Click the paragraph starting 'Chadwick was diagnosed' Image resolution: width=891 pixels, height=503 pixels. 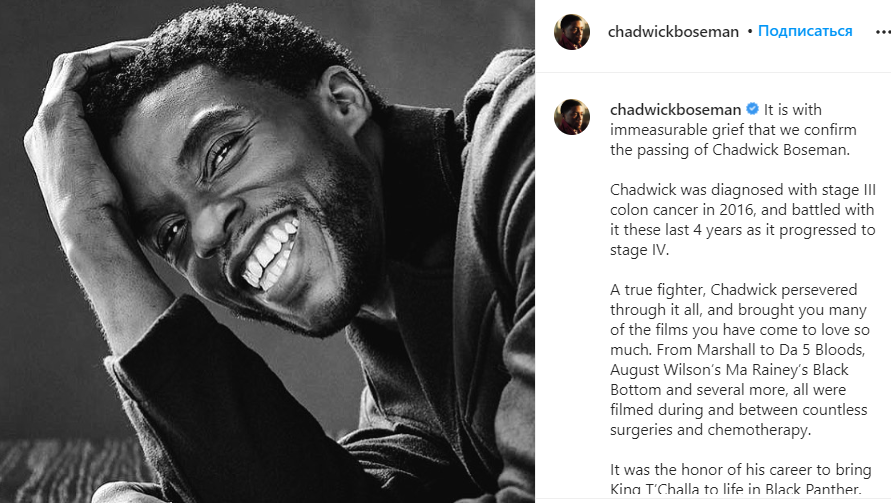pos(743,220)
